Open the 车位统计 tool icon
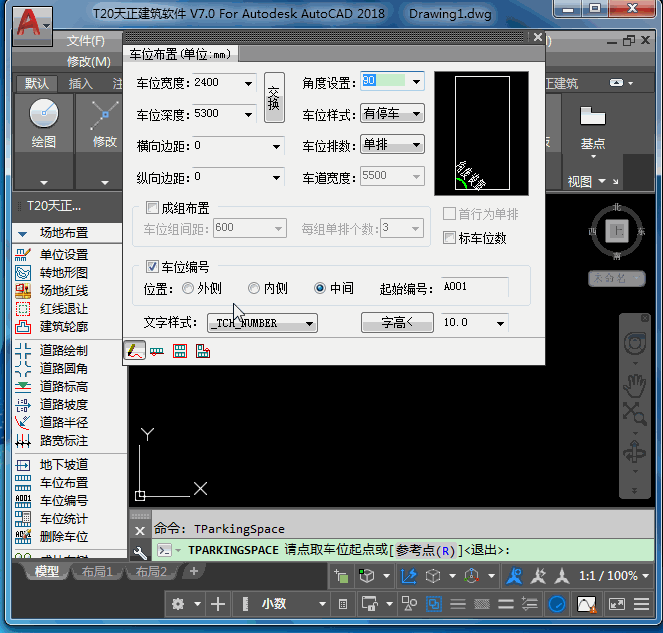663x633 pixels. point(23,519)
